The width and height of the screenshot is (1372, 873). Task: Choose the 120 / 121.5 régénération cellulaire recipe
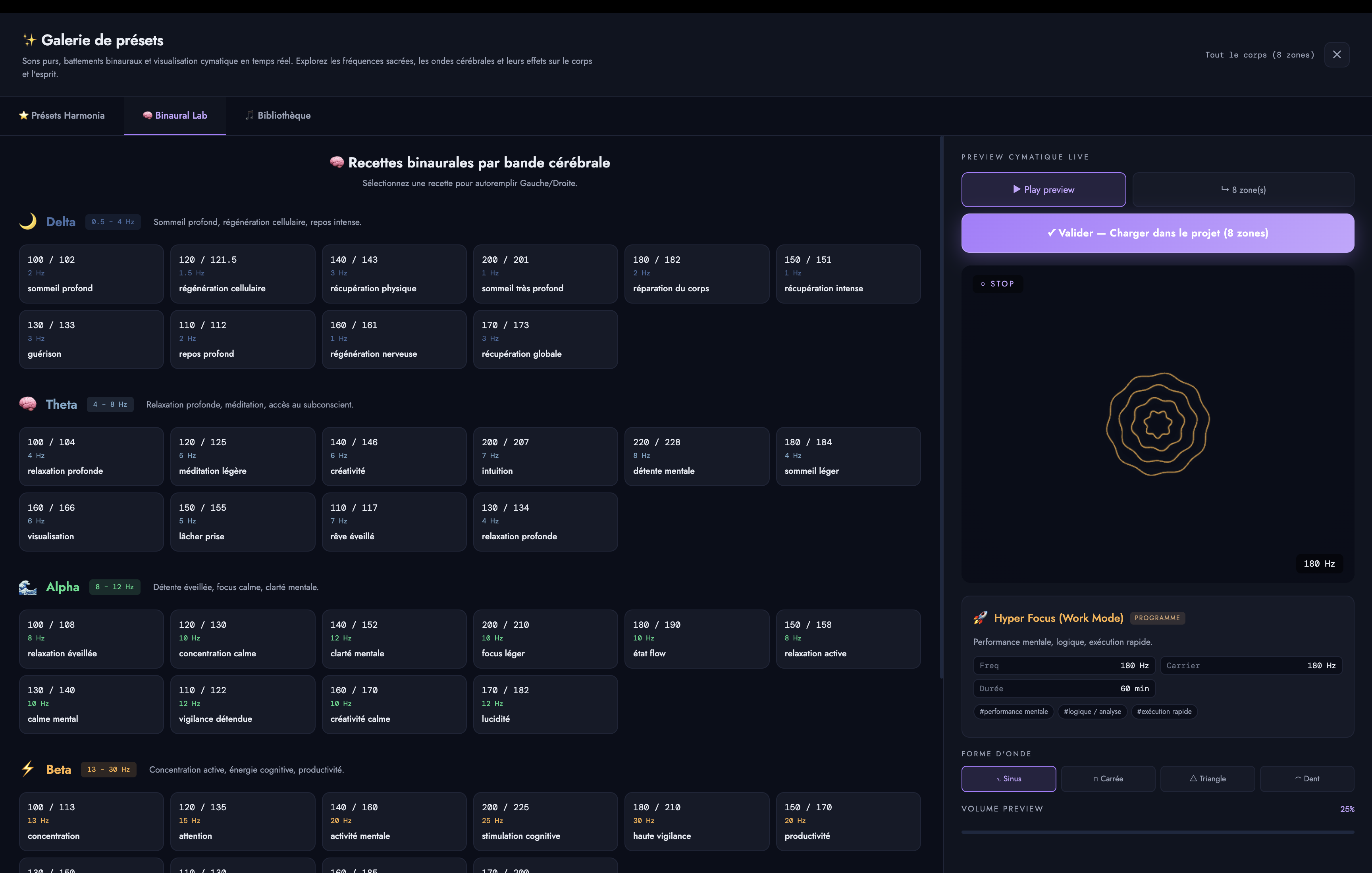(243, 274)
